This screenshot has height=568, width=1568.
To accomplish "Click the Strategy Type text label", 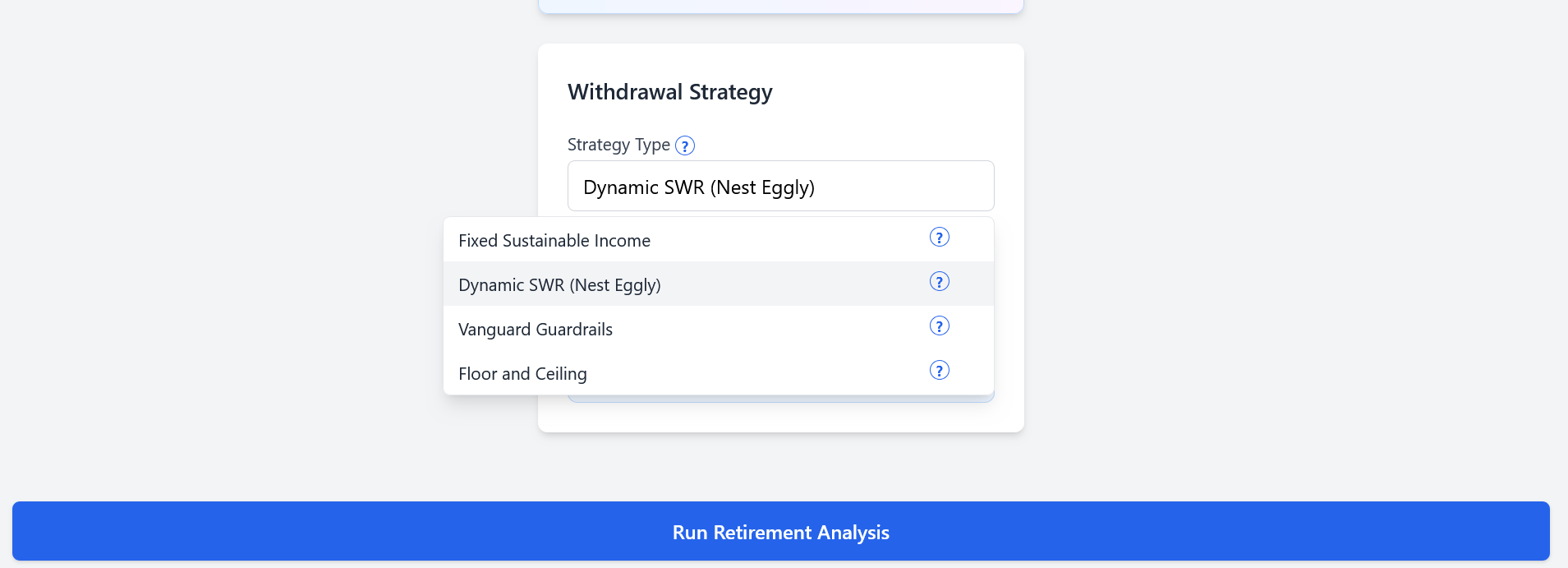I will point(619,145).
